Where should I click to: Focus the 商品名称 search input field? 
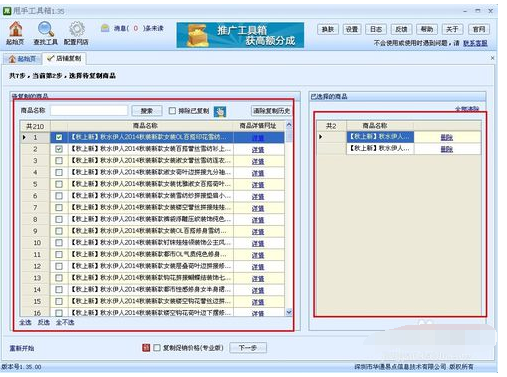(89, 110)
